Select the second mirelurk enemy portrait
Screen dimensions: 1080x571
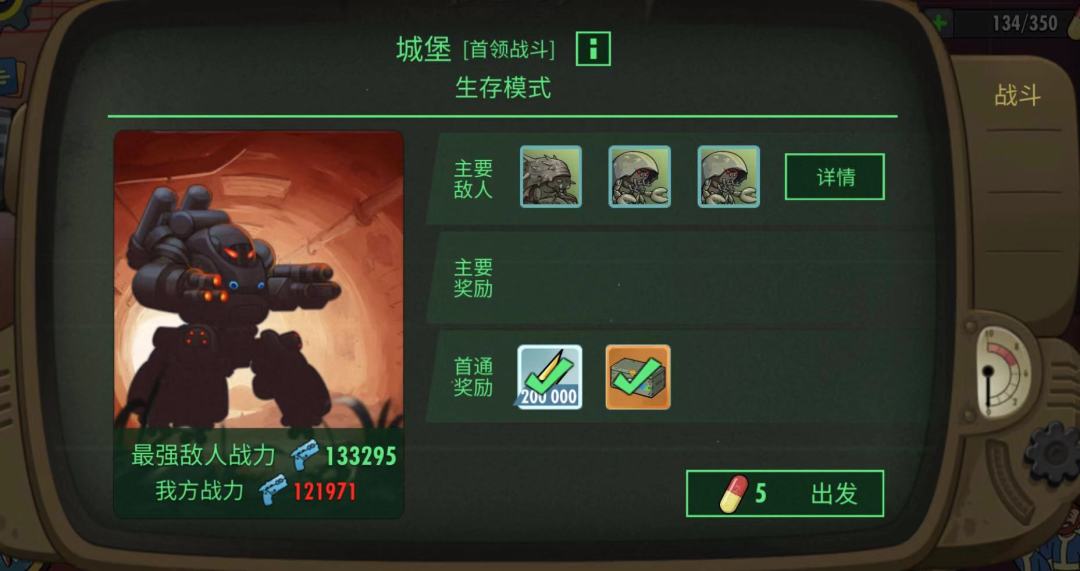[x=639, y=176]
